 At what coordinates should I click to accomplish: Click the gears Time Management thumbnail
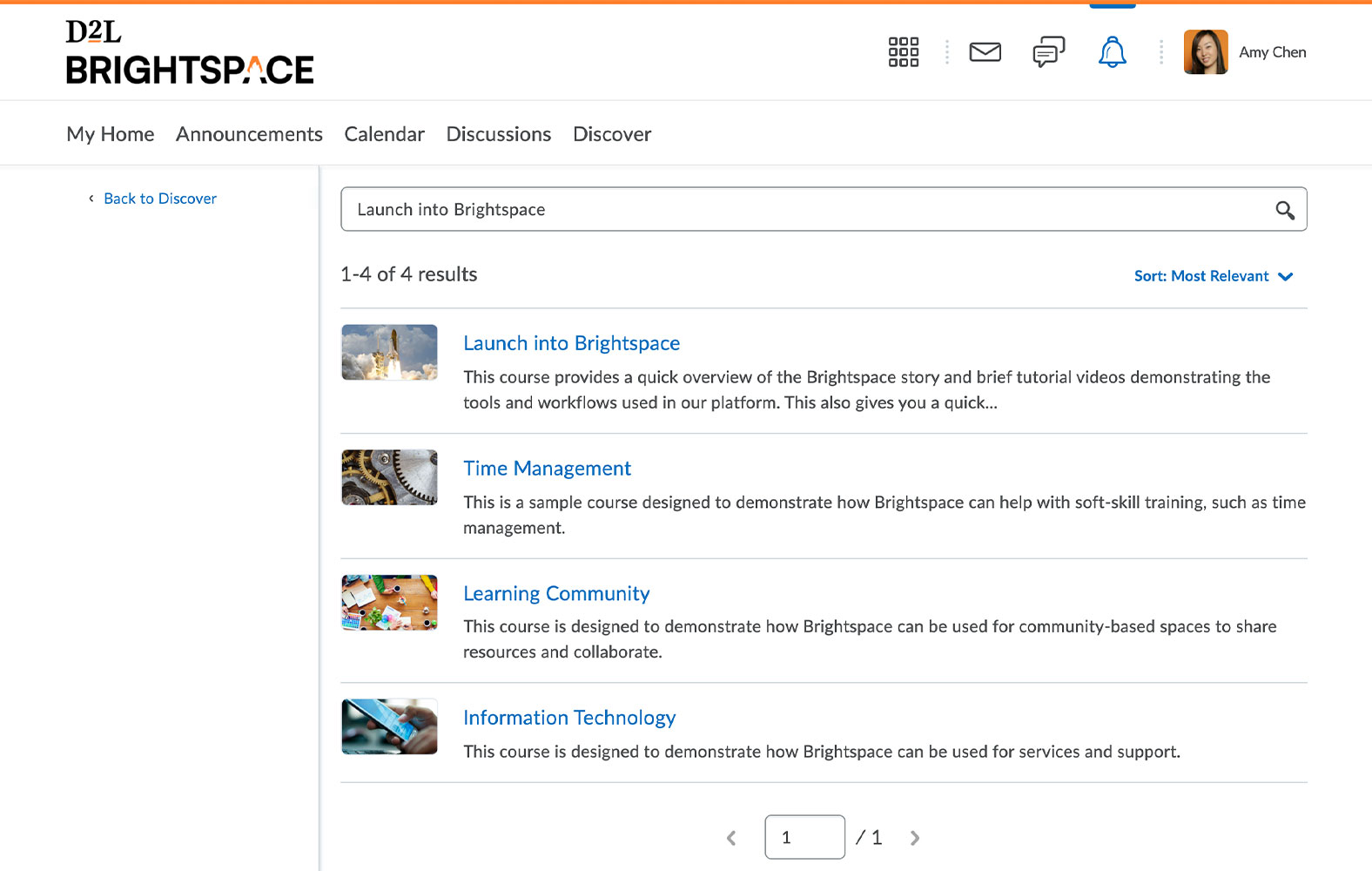click(389, 477)
